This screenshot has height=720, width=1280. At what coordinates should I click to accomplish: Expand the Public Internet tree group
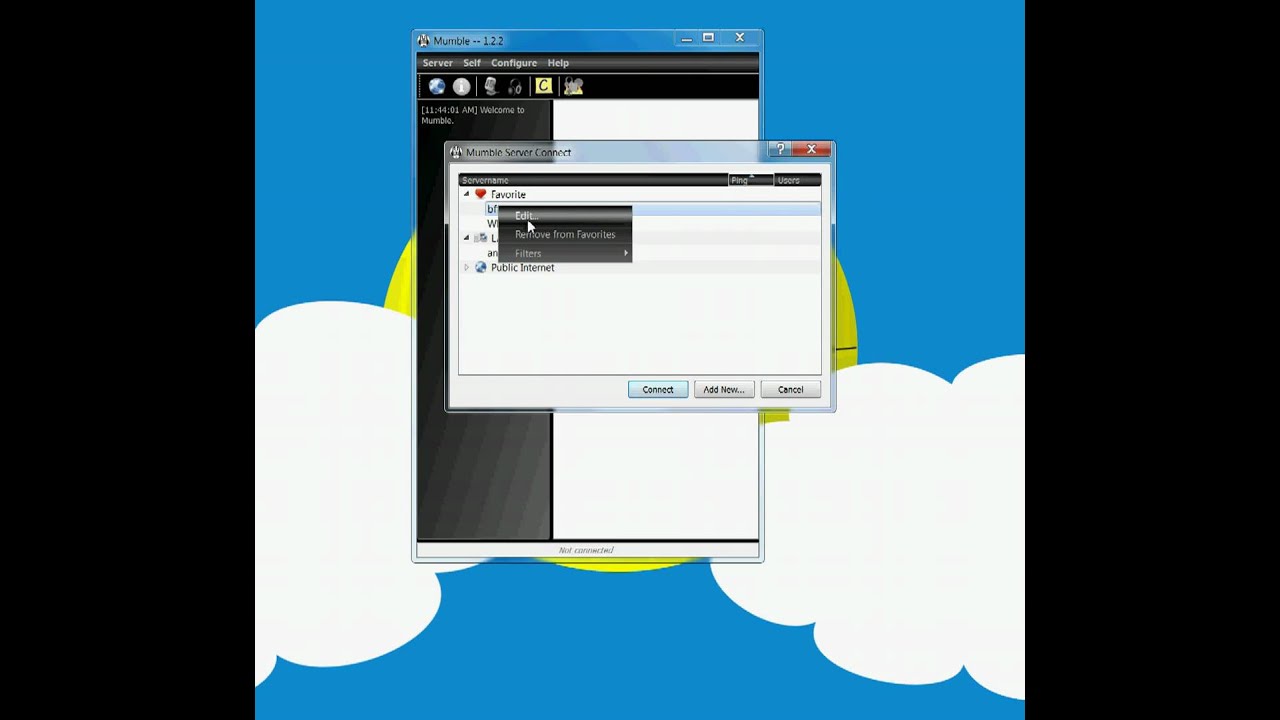coord(466,267)
